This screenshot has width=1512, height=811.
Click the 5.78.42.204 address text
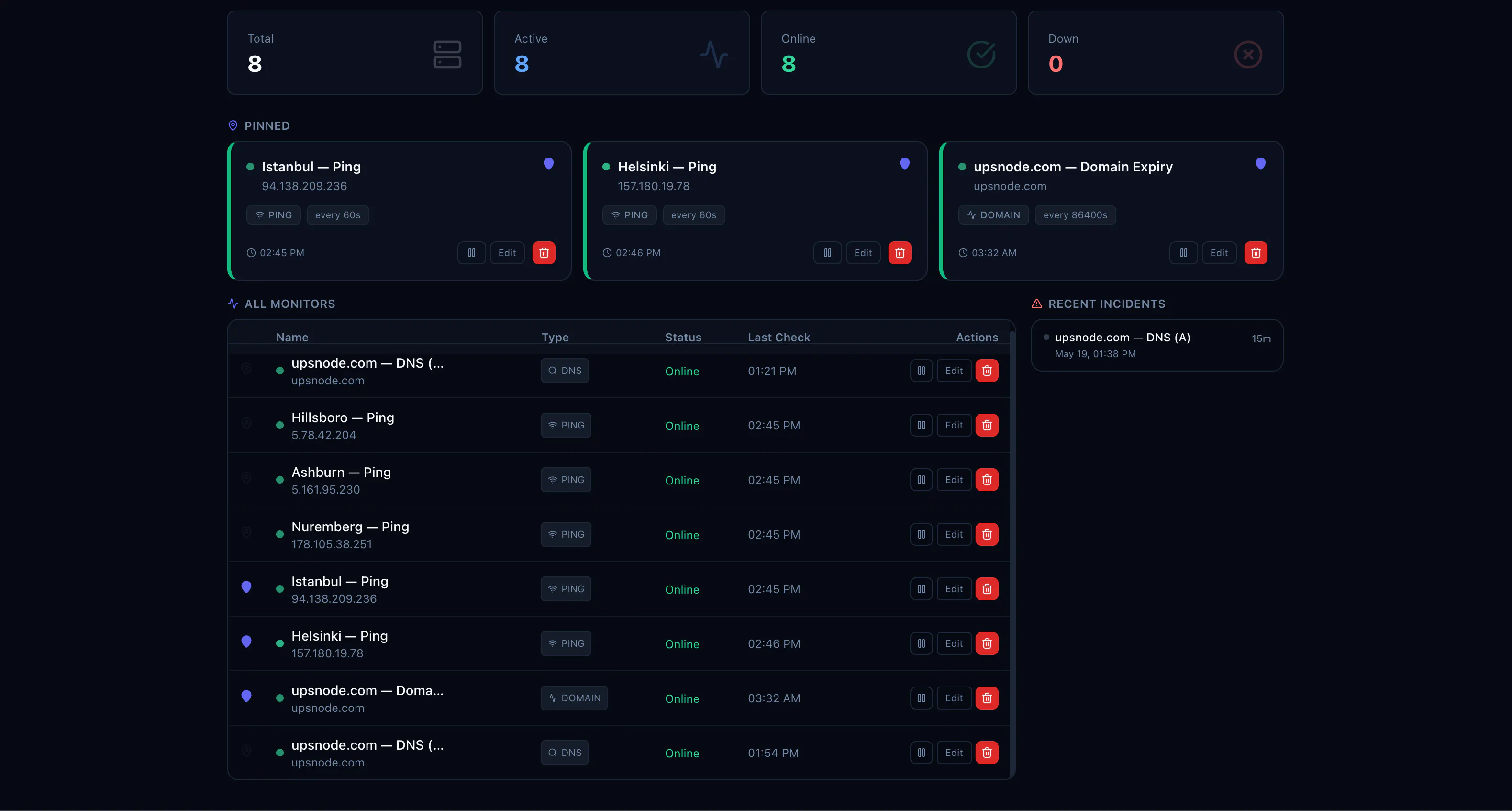pos(323,435)
